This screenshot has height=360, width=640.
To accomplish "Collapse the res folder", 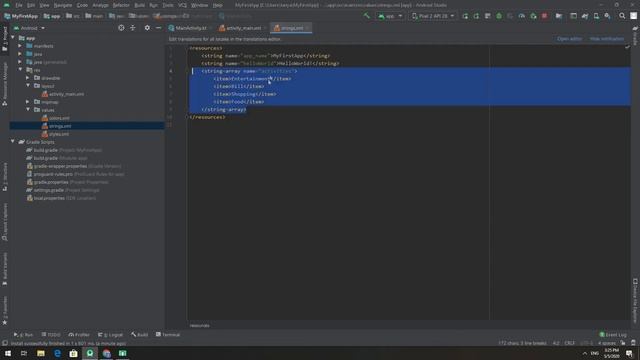I will 20,70.
